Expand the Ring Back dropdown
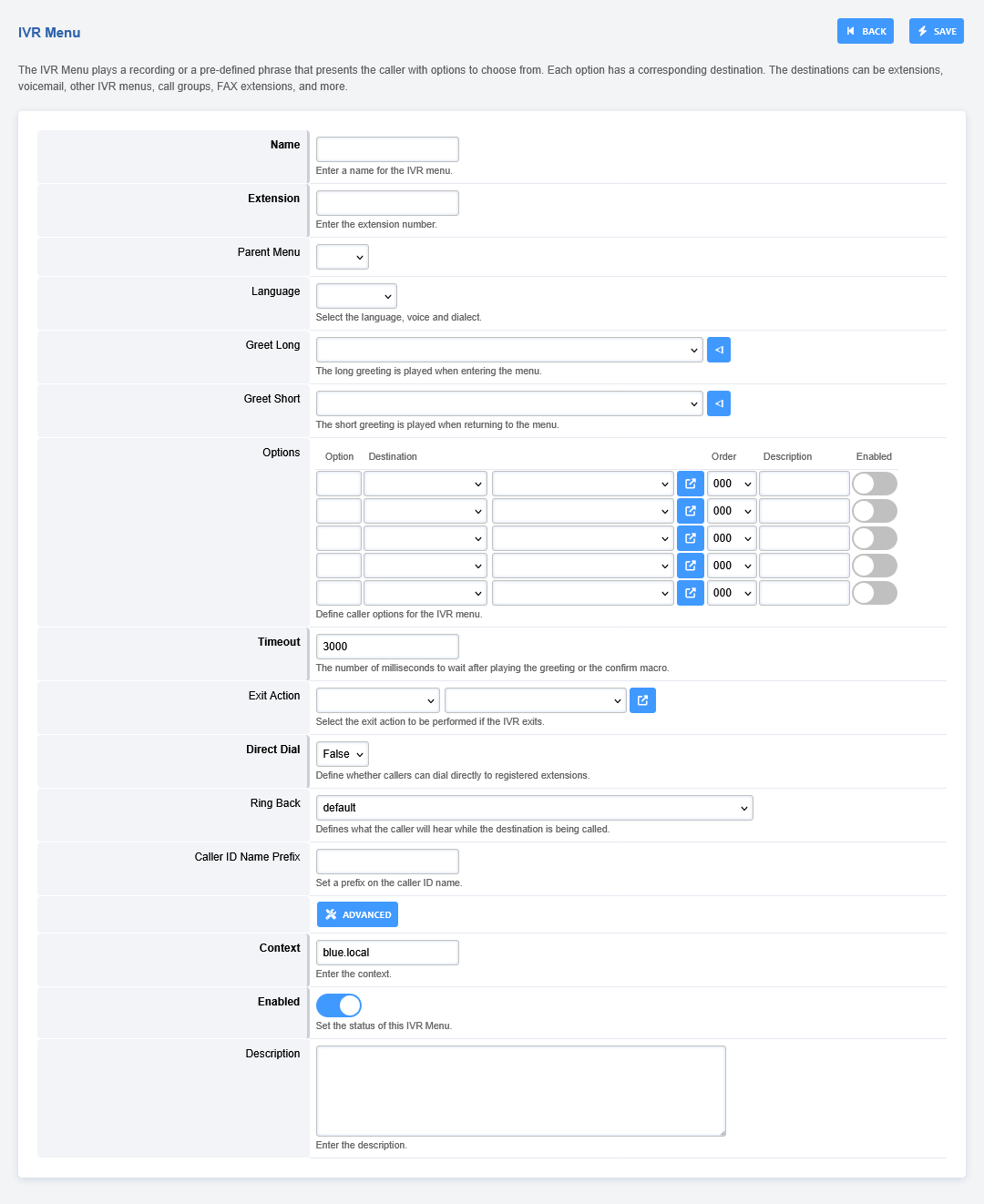Viewport: 984px width, 1204px height. click(x=534, y=808)
